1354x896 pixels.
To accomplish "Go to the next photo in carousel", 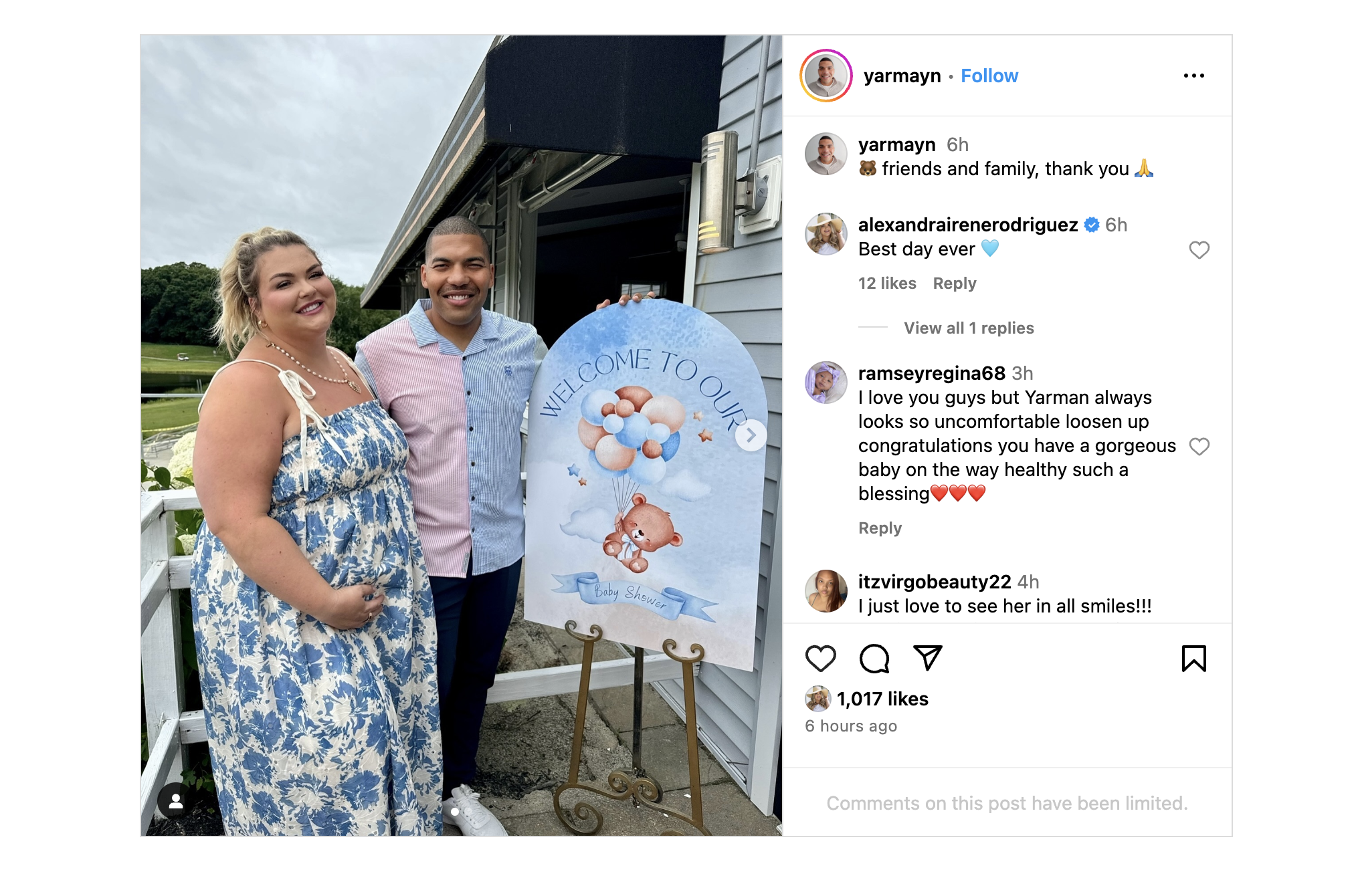I will (751, 435).
